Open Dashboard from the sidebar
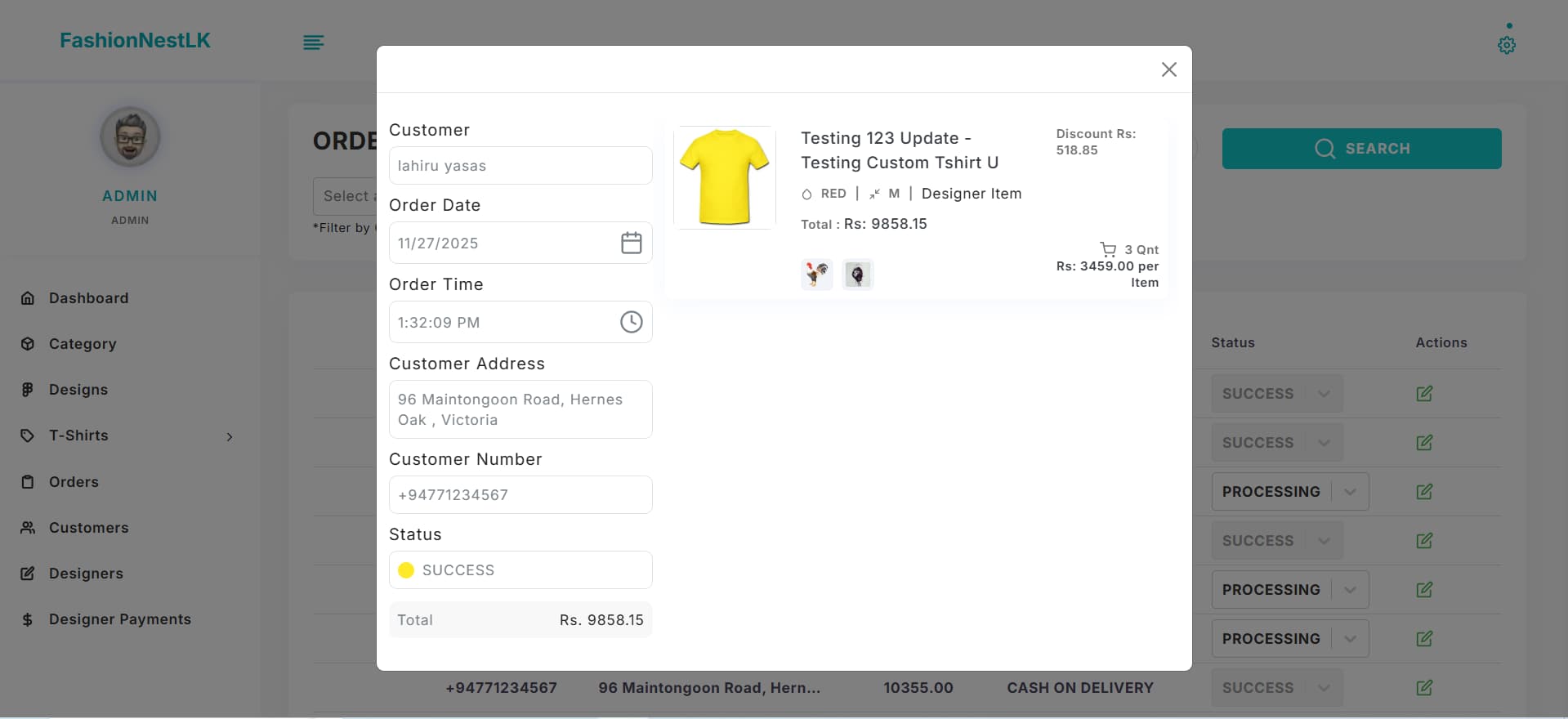Viewport: 1568px width, 719px height. pyautogui.click(x=88, y=298)
